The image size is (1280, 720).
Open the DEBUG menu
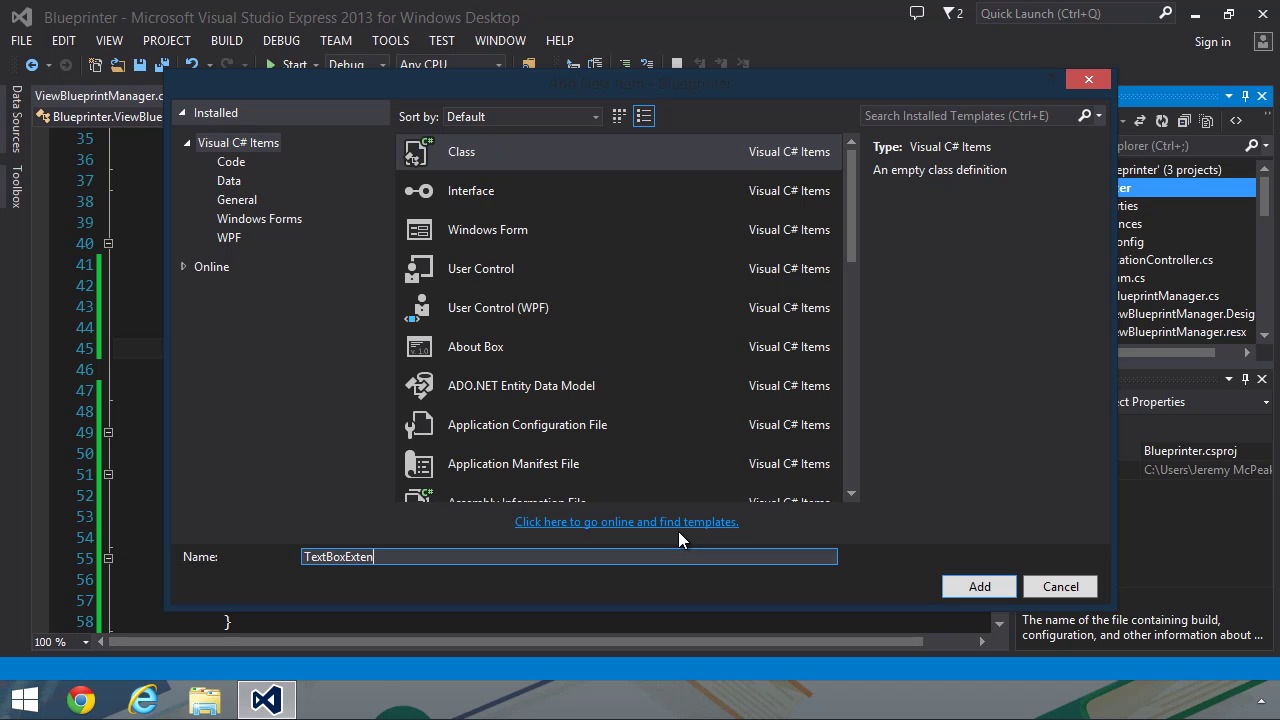(281, 41)
